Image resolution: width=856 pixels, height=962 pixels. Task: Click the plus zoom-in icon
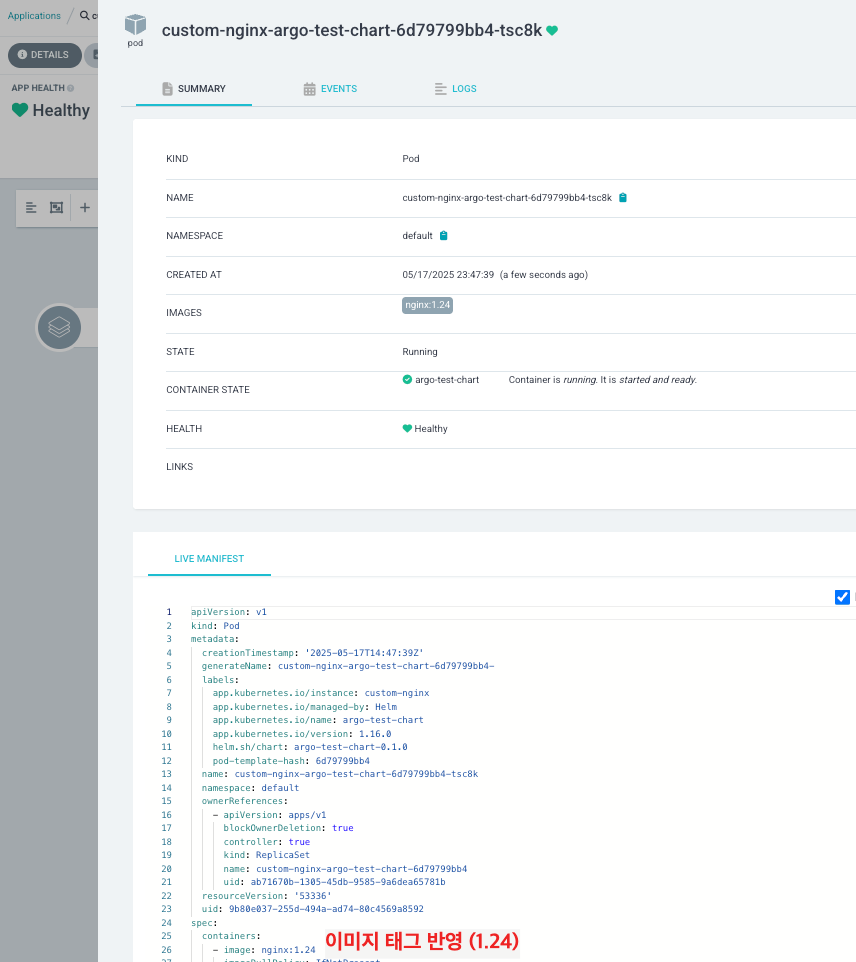85,207
